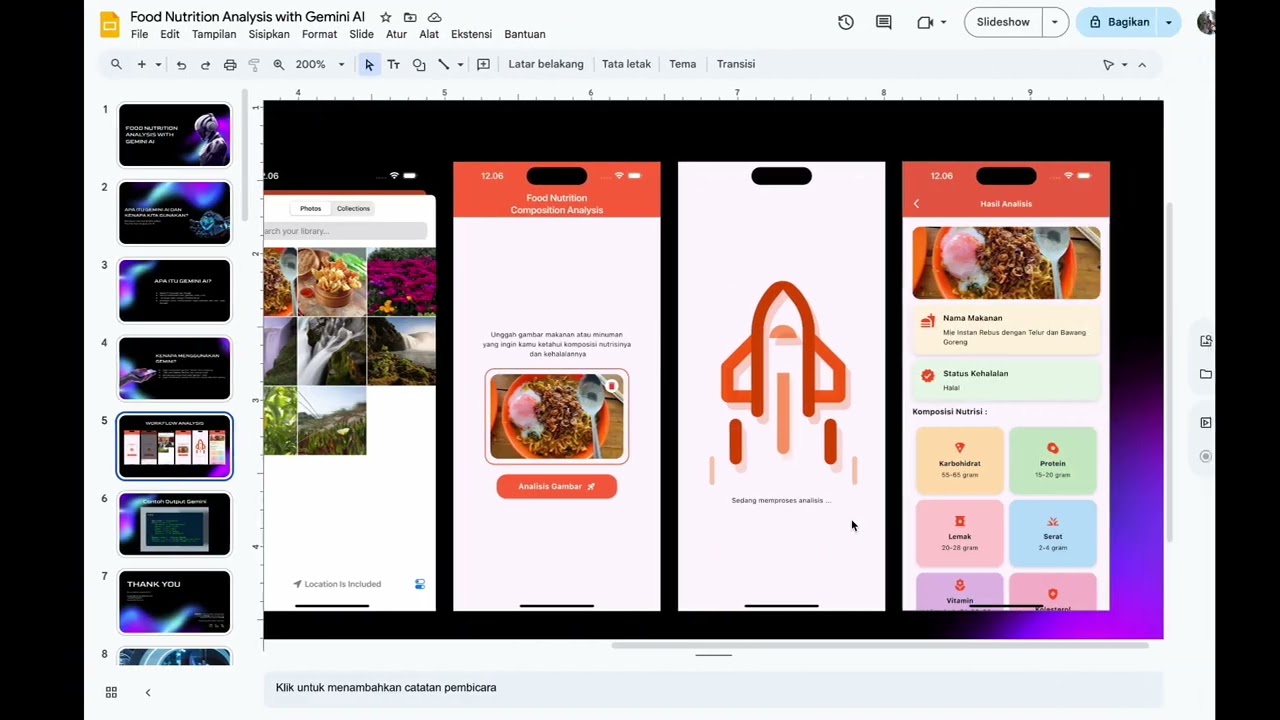Screen dimensions: 1280x720
Task: Print the presentation
Action: point(230,64)
